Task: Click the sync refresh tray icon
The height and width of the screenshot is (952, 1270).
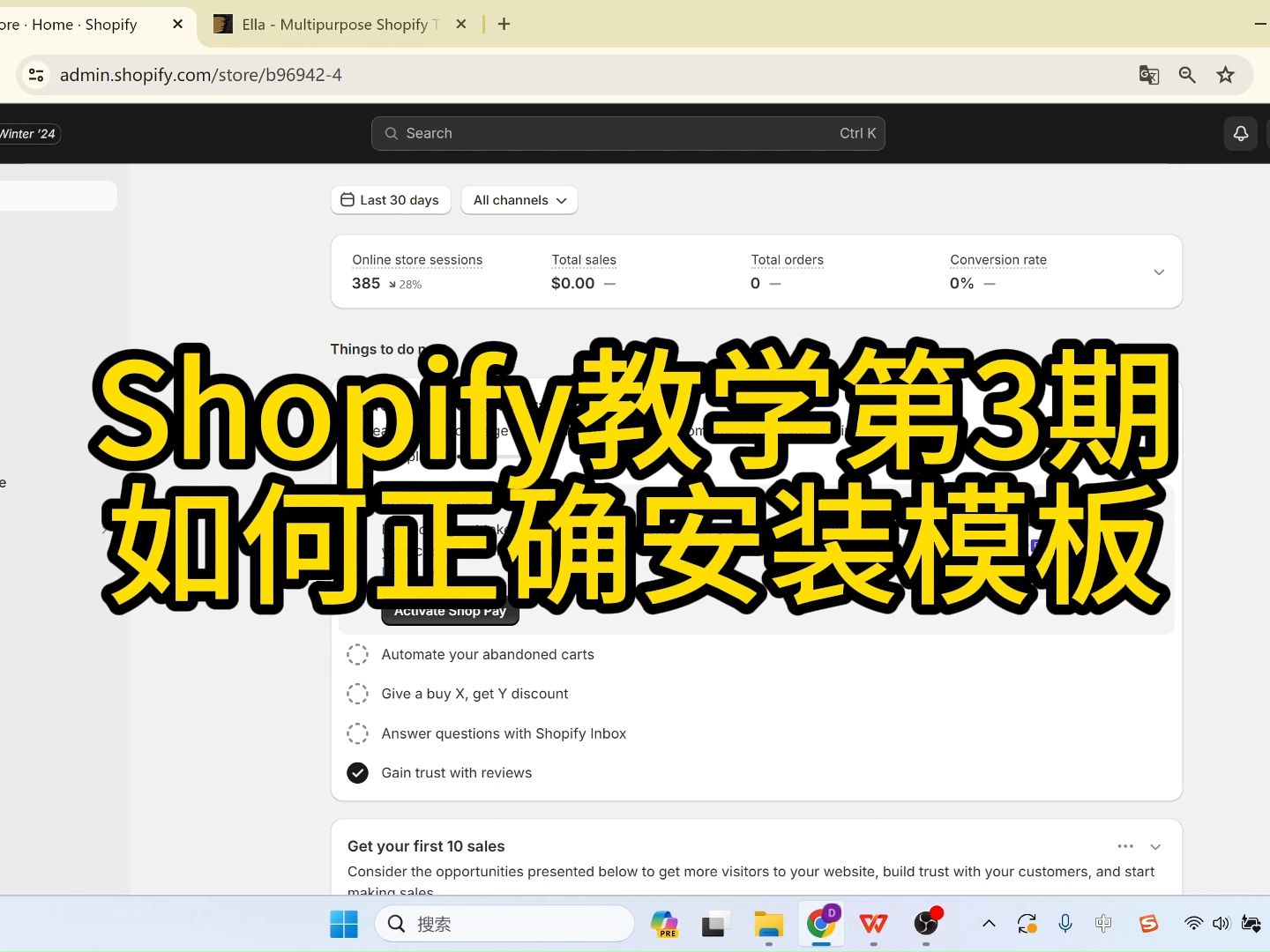Action: point(1027,924)
